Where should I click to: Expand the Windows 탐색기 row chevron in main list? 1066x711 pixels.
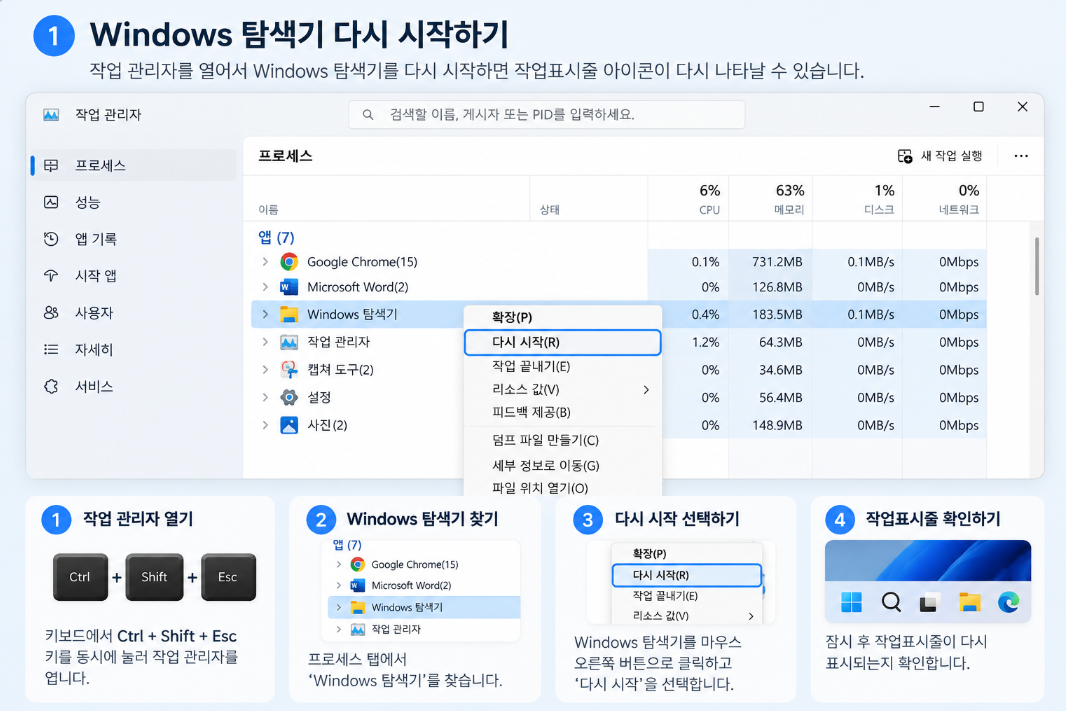265,314
